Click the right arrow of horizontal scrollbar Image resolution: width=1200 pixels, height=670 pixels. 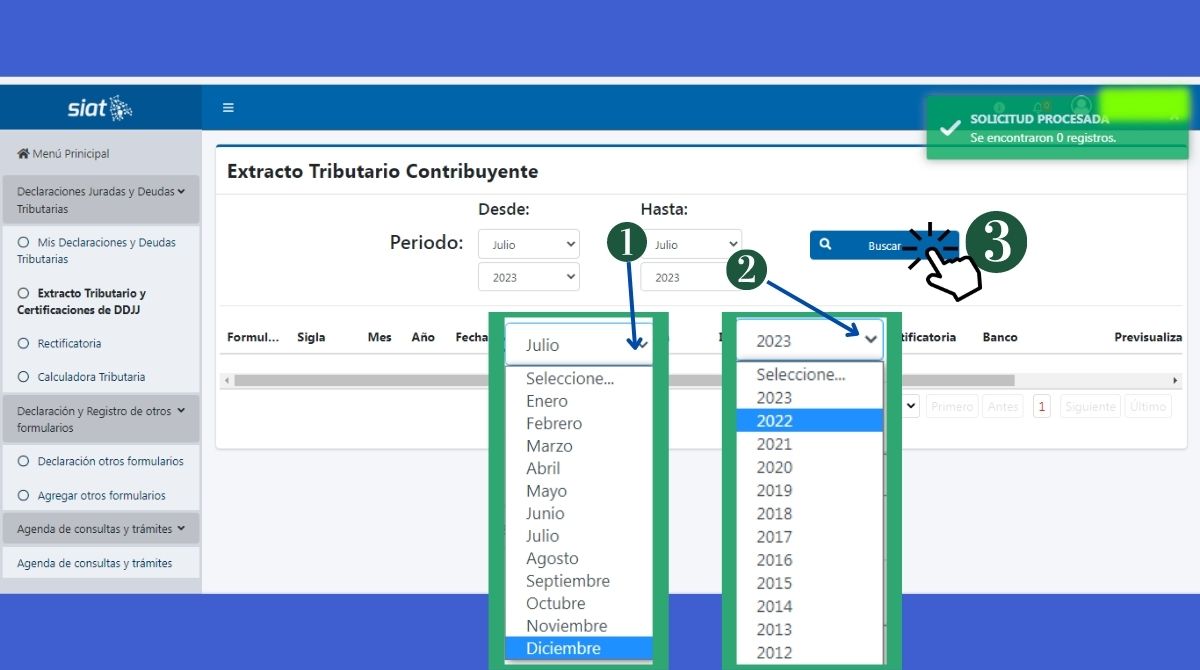pos(1175,381)
